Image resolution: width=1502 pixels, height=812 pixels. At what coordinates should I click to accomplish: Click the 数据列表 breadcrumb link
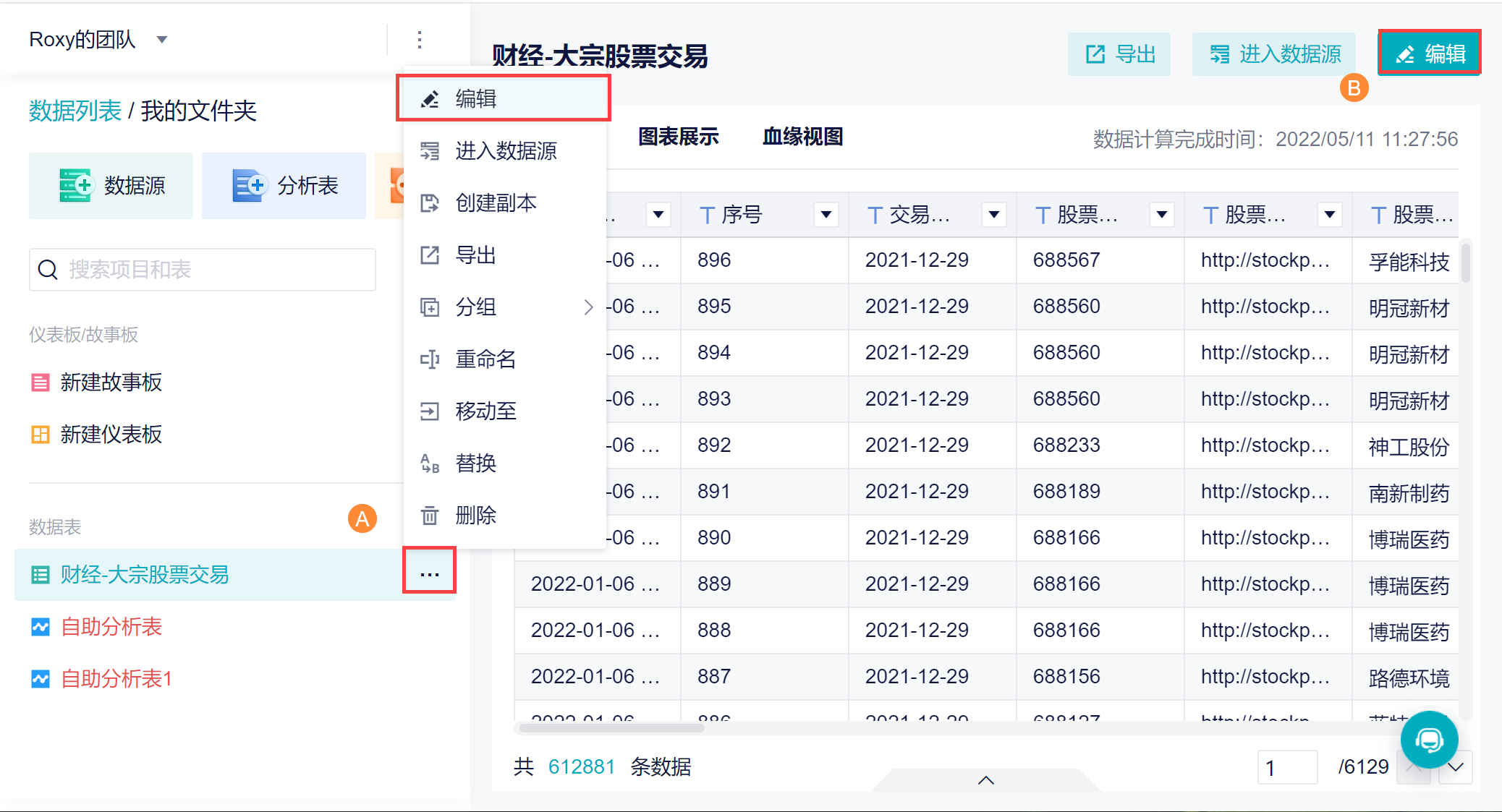[x=75, y=111]
